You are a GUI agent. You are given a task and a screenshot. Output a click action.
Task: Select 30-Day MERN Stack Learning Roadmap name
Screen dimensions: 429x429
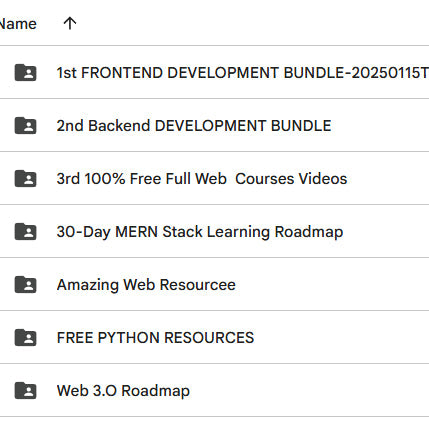(200, 232)
